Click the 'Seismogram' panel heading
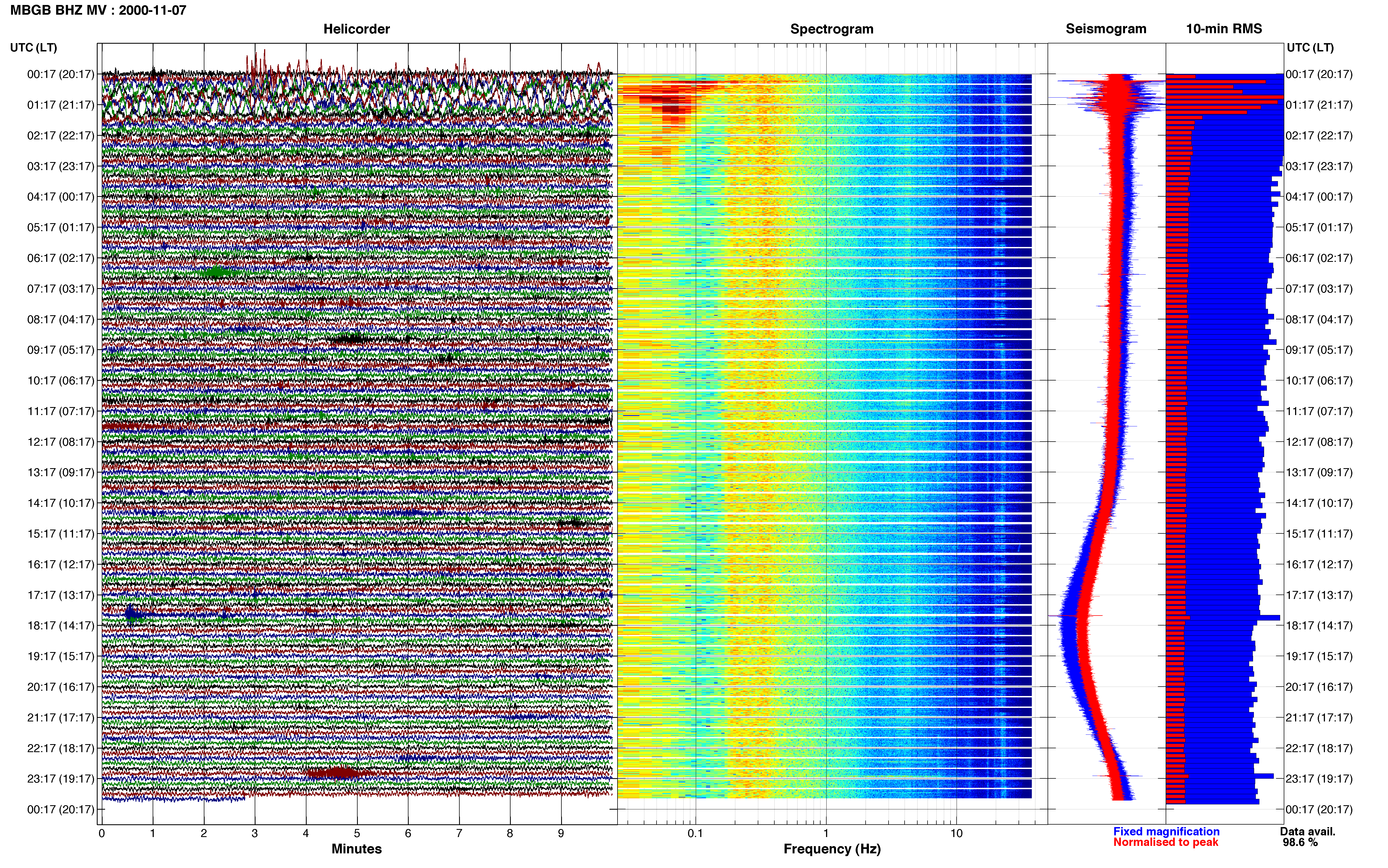1388x868 pixels. click(1106, 29)
